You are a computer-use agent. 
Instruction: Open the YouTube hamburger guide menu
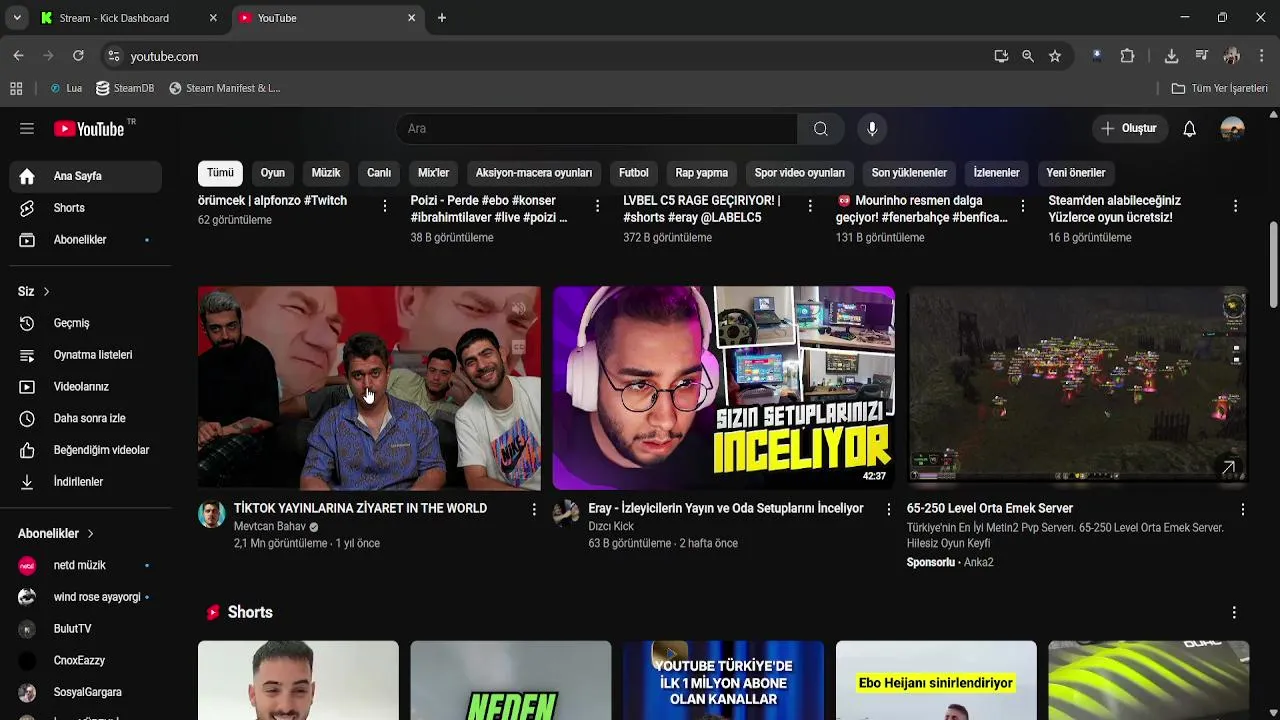tap(27, 129)
